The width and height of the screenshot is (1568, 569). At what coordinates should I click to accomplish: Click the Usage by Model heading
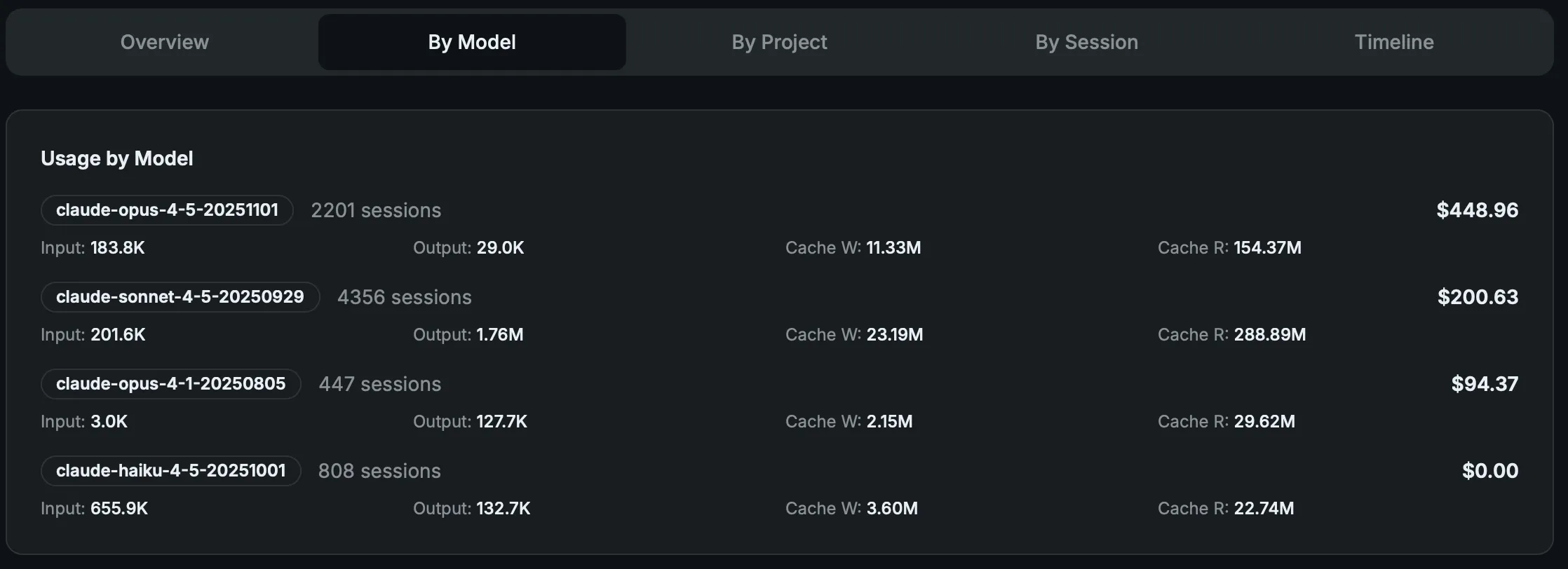117,158
